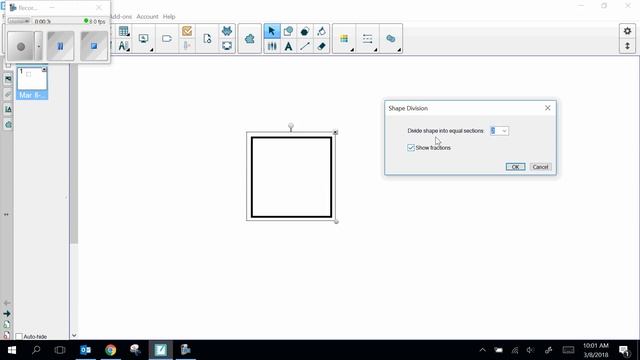Choose the Regular Polygons tool
Screen dimensions: 640x360
point(304,31)
